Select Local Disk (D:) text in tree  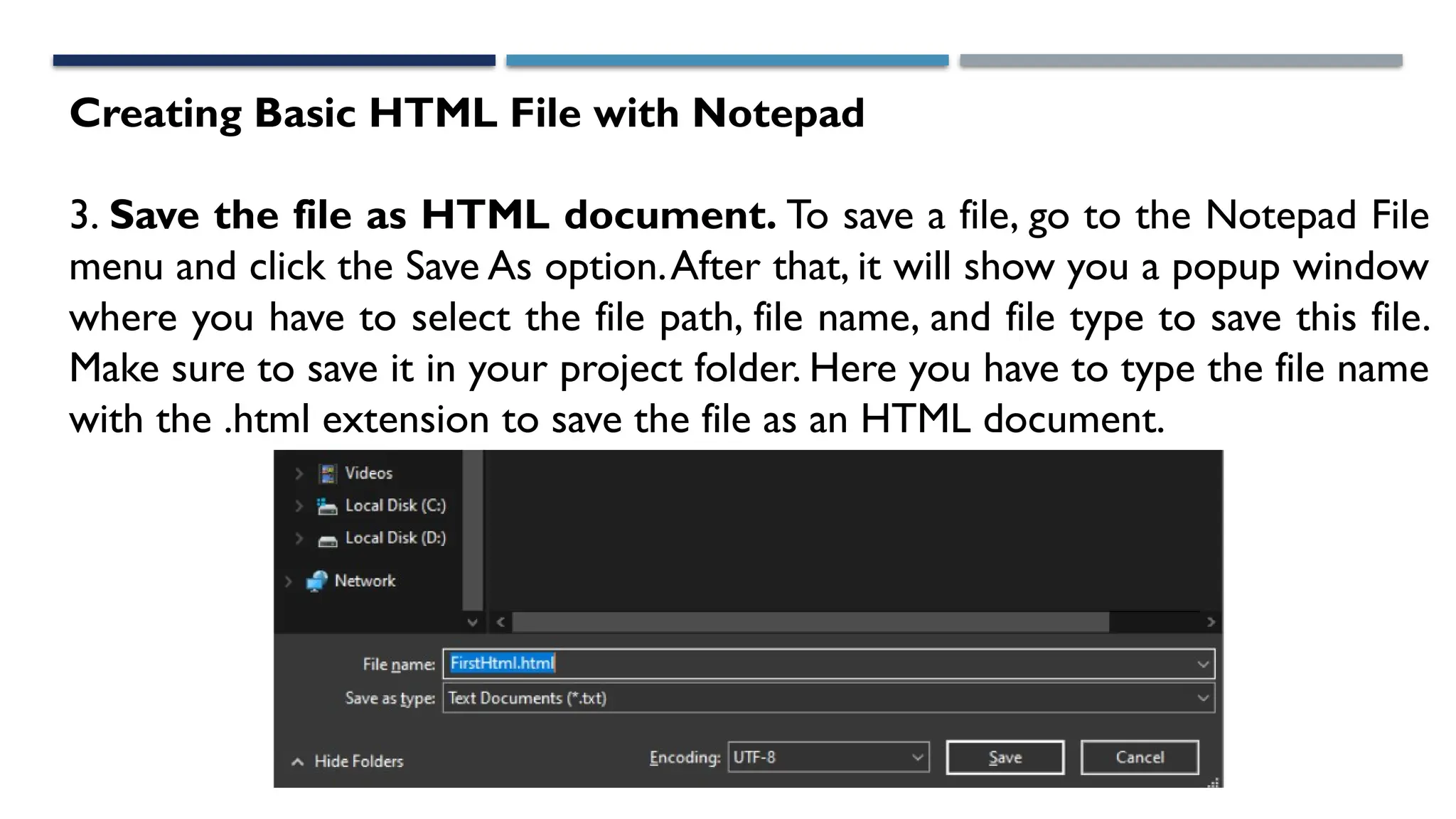pos(396,537)
